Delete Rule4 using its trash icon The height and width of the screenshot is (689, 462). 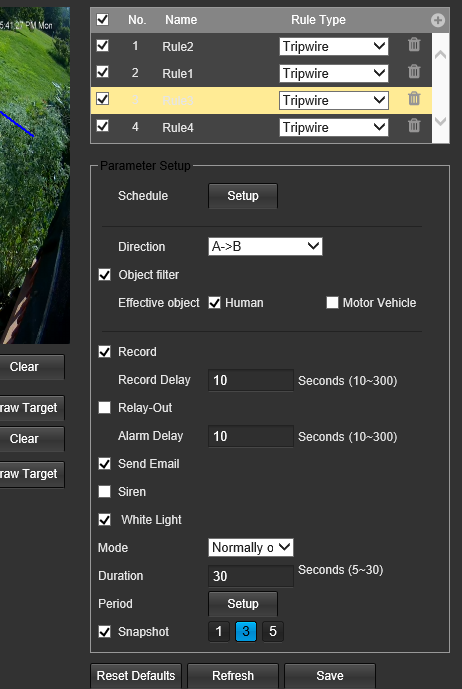414,126
